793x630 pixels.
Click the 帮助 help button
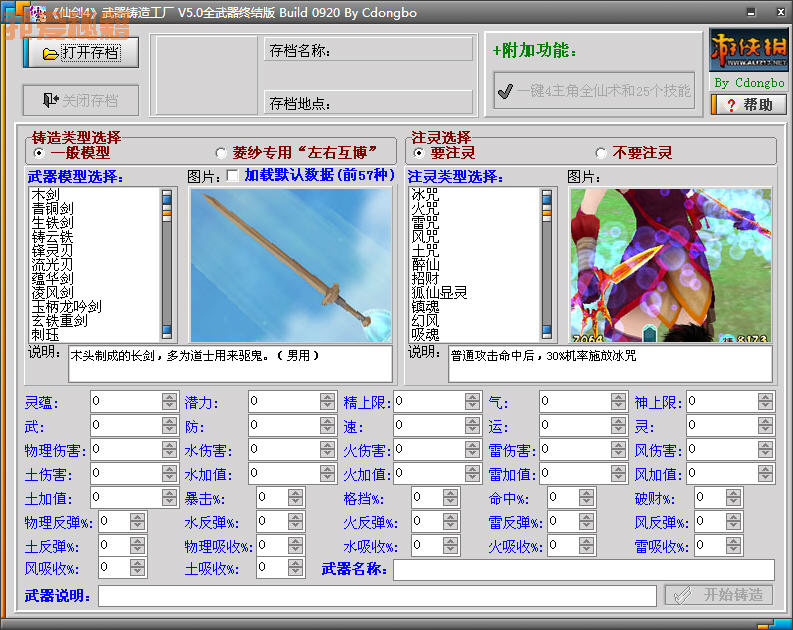point(749,104)
